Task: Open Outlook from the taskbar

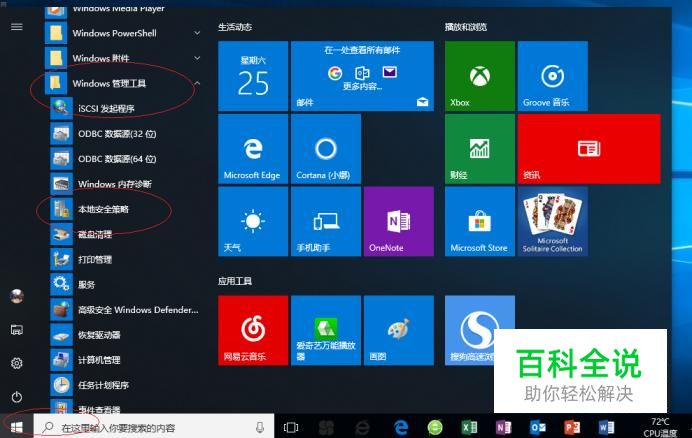Action: 538,427
